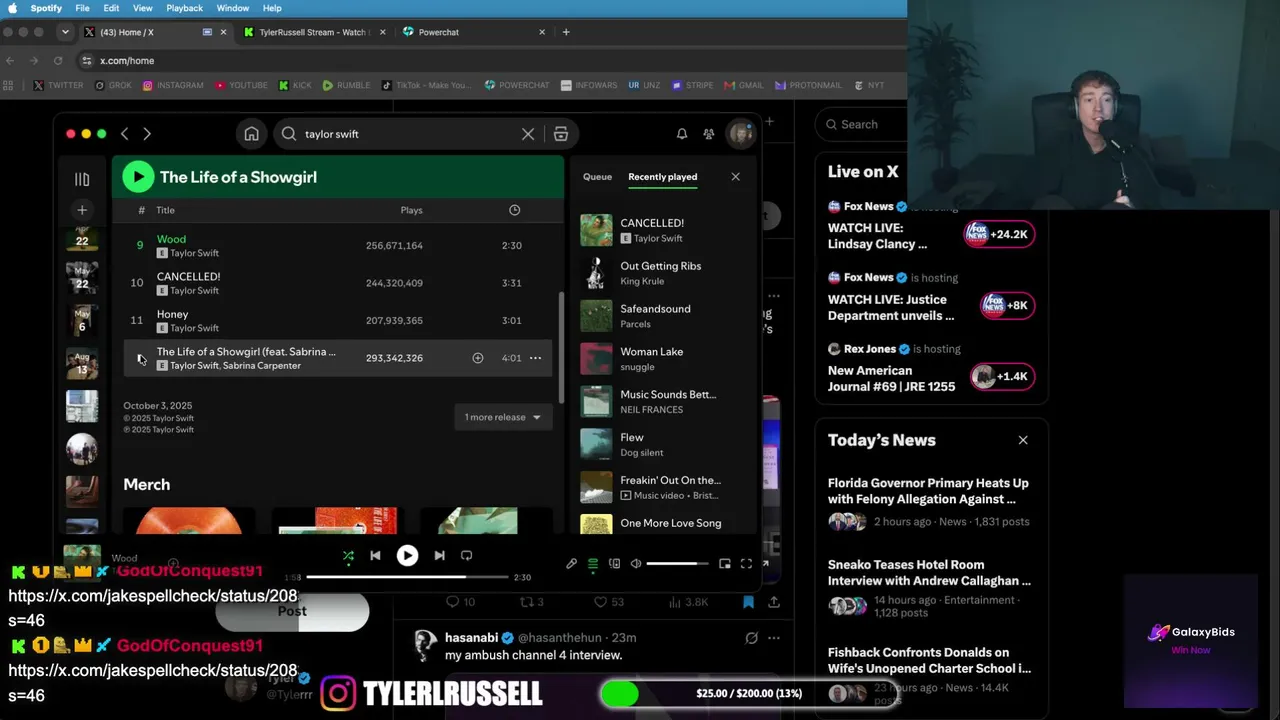Open the Spotify menu in the macOS menu bar
The height and width of the screenshot is (720, 1280).
pos(46,8)
